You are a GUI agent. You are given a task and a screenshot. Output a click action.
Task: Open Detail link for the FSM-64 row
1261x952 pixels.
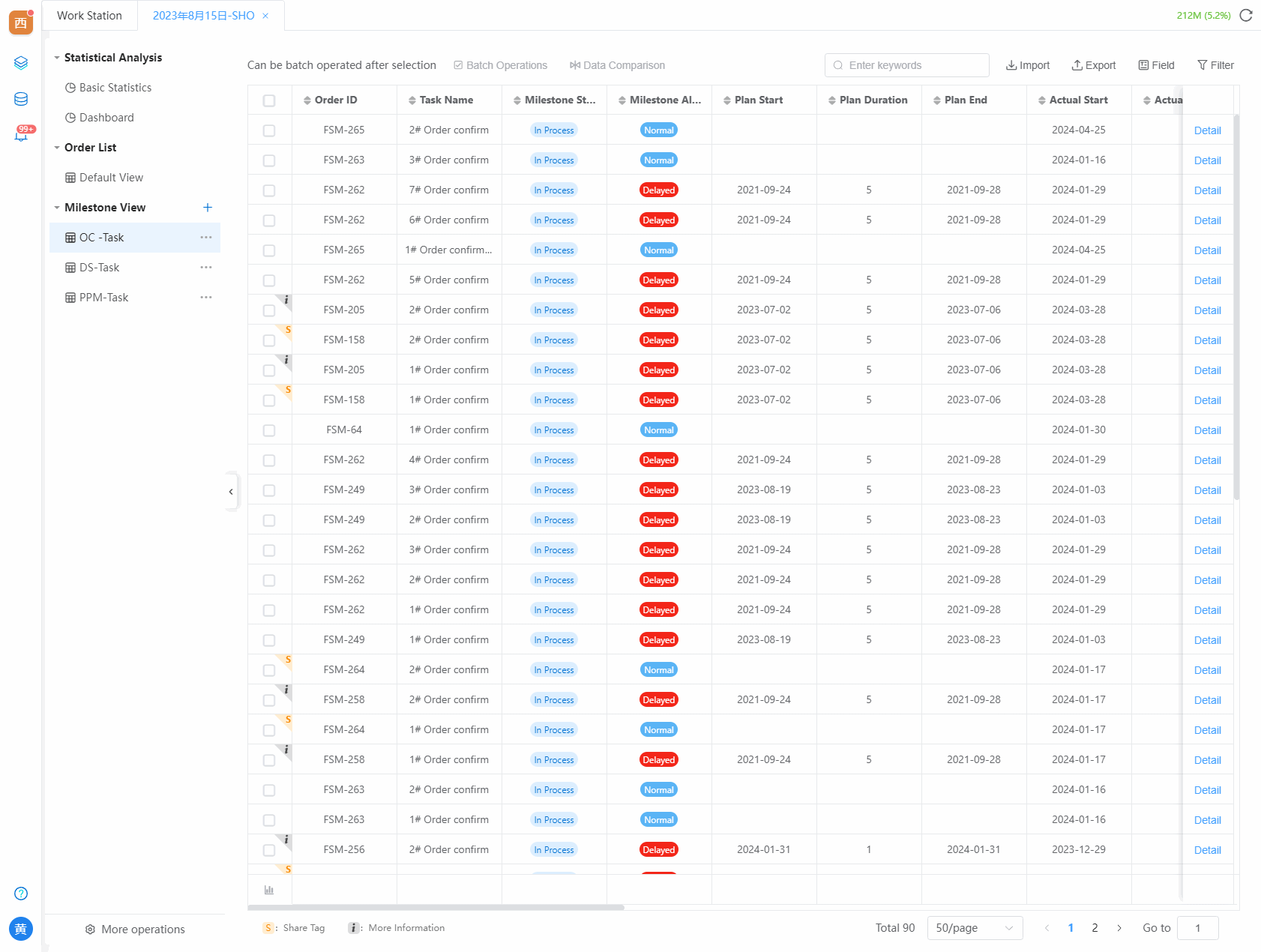(1207, 430)
